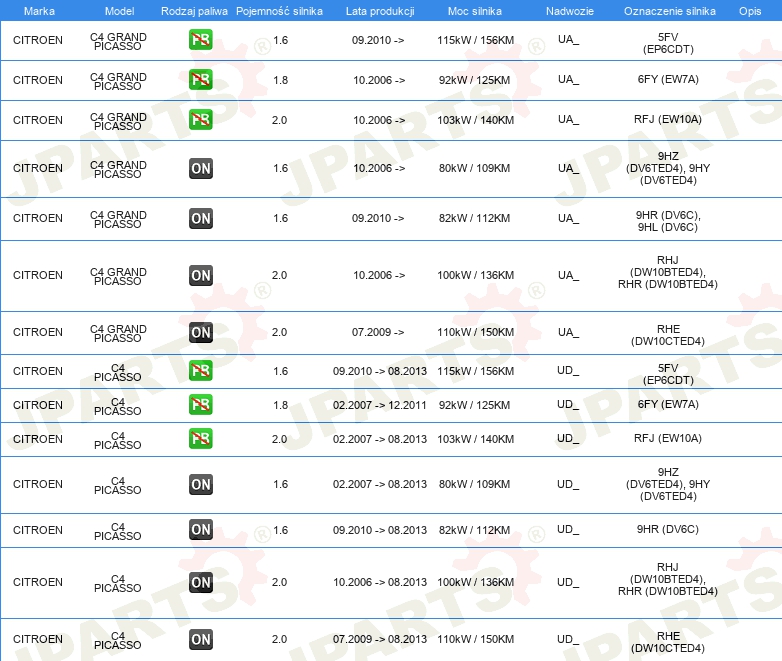782x661 pixels.
Task: Select '100kW / 136KM' in UD_ row
Action: [475, 582]
